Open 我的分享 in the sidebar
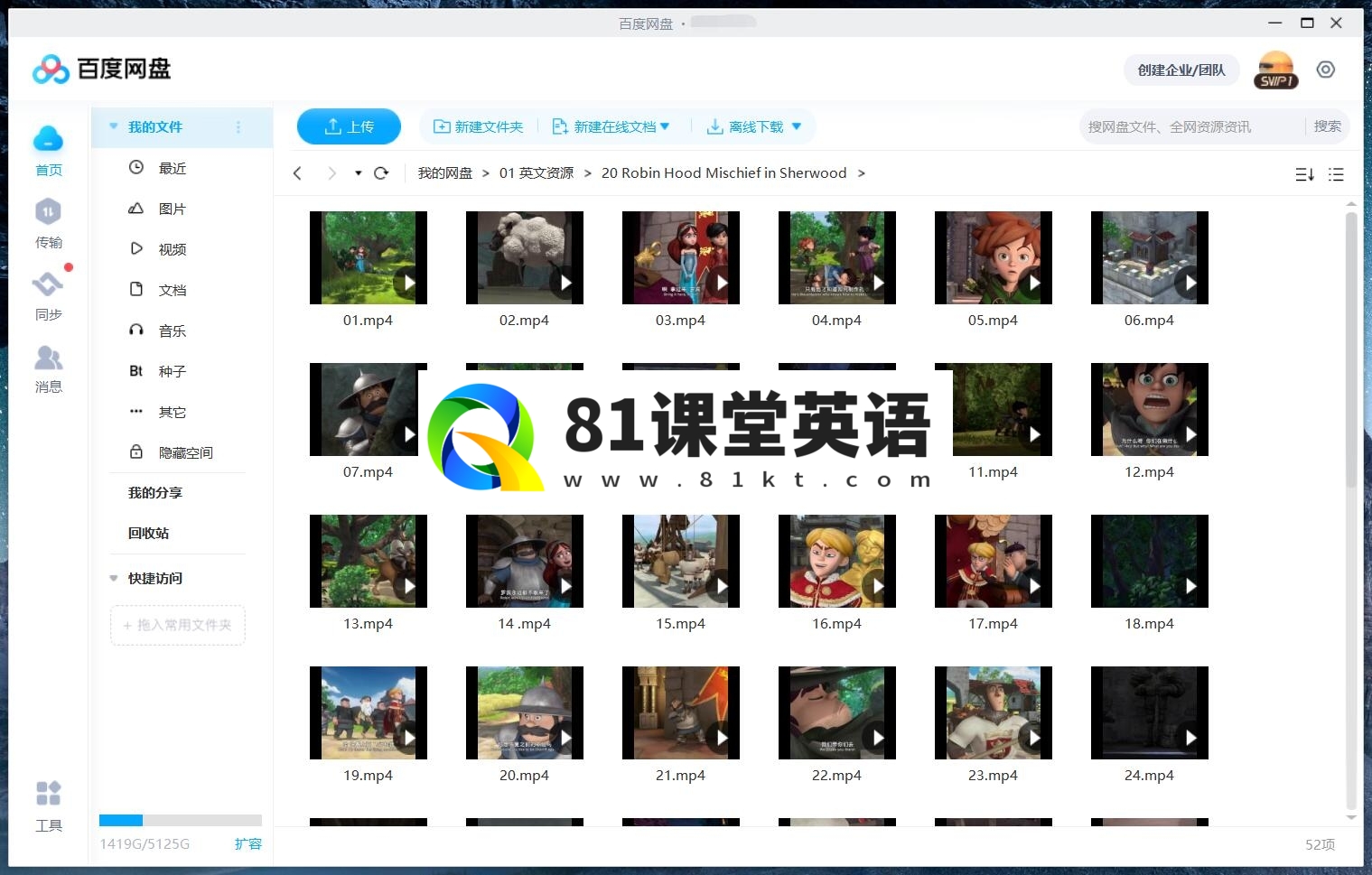The width and height of the screenshot is (1372, 875). point(155,492)
